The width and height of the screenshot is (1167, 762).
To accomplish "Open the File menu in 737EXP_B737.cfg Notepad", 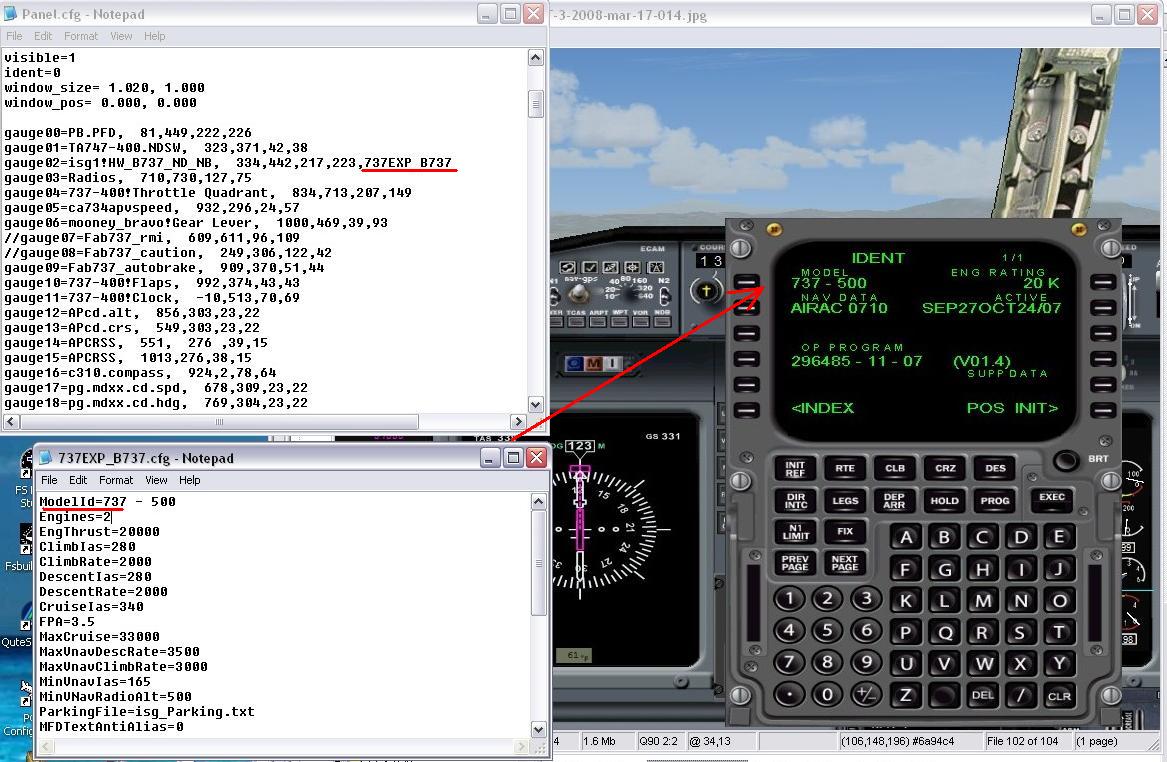I will 49,480.
